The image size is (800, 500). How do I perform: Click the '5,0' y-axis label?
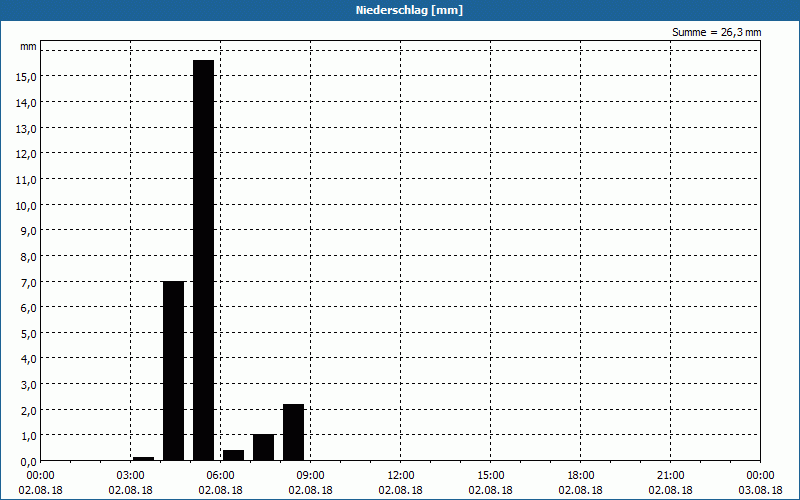29,334
